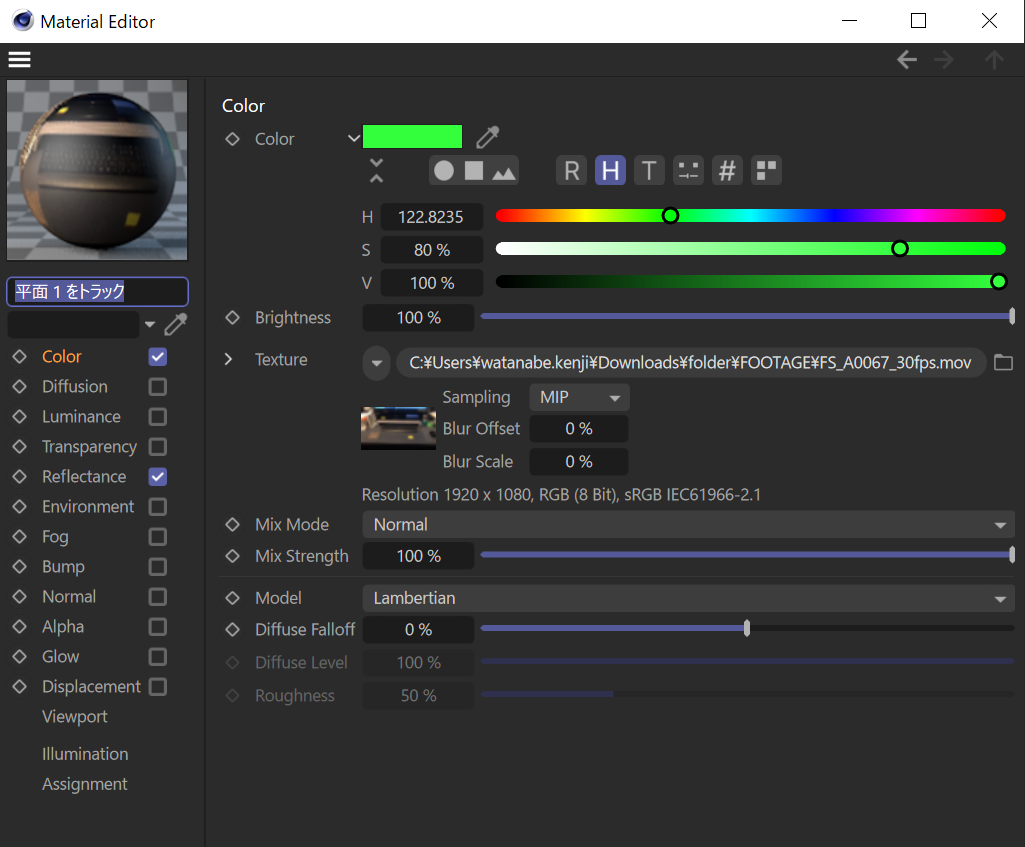Browse texture file with folder icon
1025x847 pixels.
pyautogui.click(x=1003, y=362)
